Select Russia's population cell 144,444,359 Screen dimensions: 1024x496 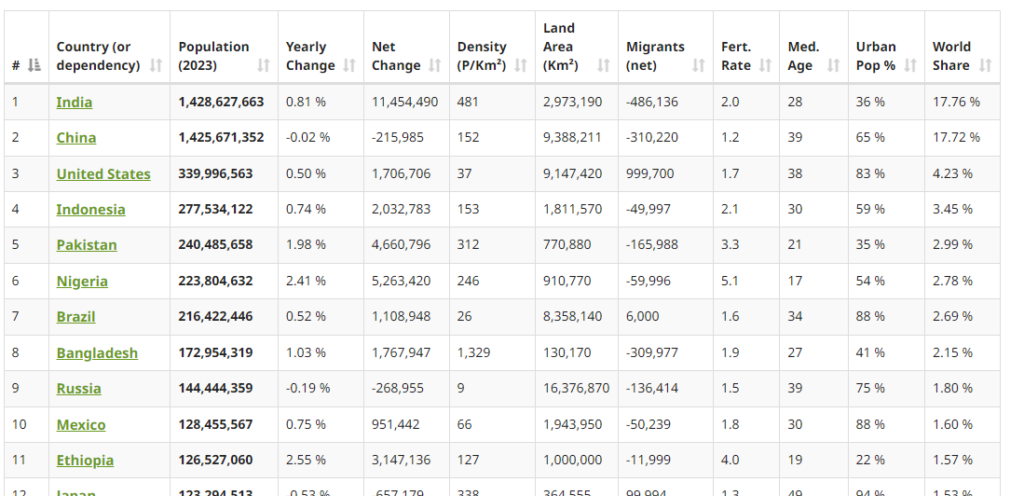[215, 388]
